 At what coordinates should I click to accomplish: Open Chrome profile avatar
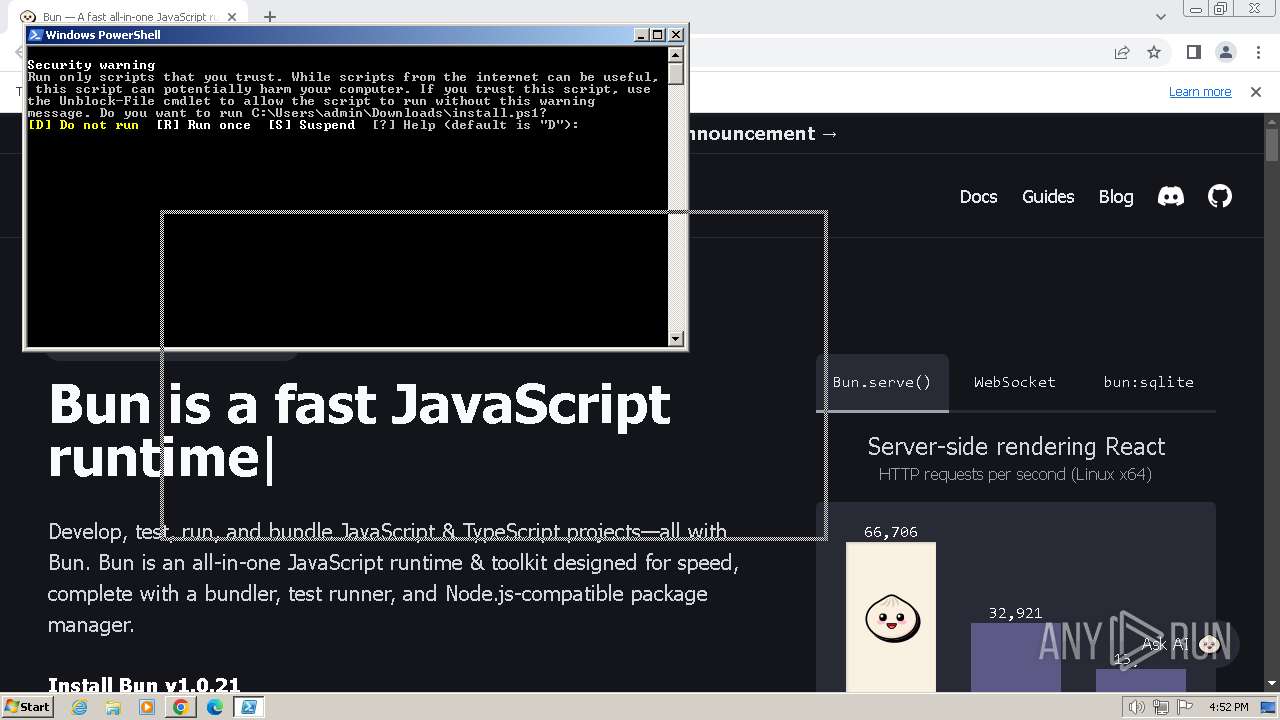coord(1225,52)
